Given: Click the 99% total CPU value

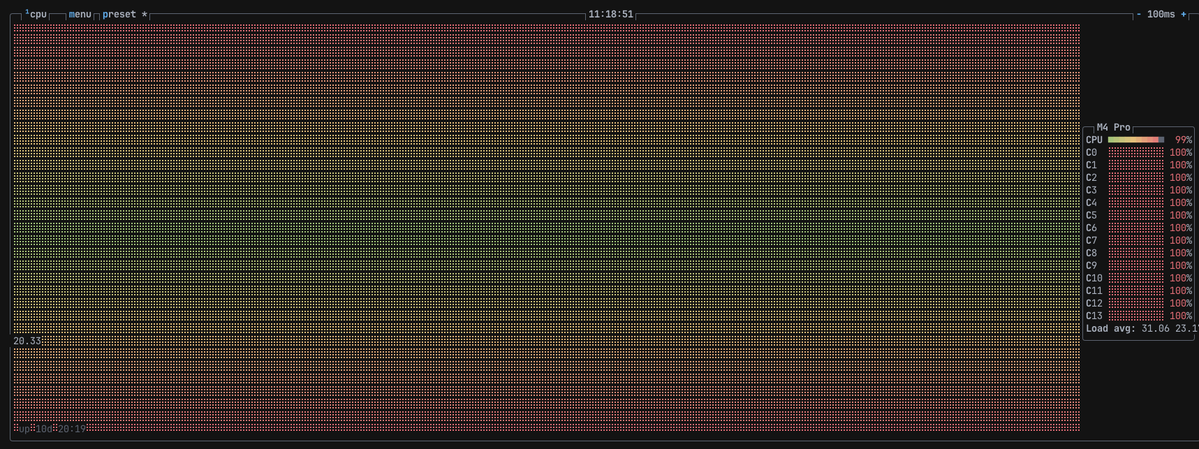Looking at the screenshot, I should point(1184,140).
